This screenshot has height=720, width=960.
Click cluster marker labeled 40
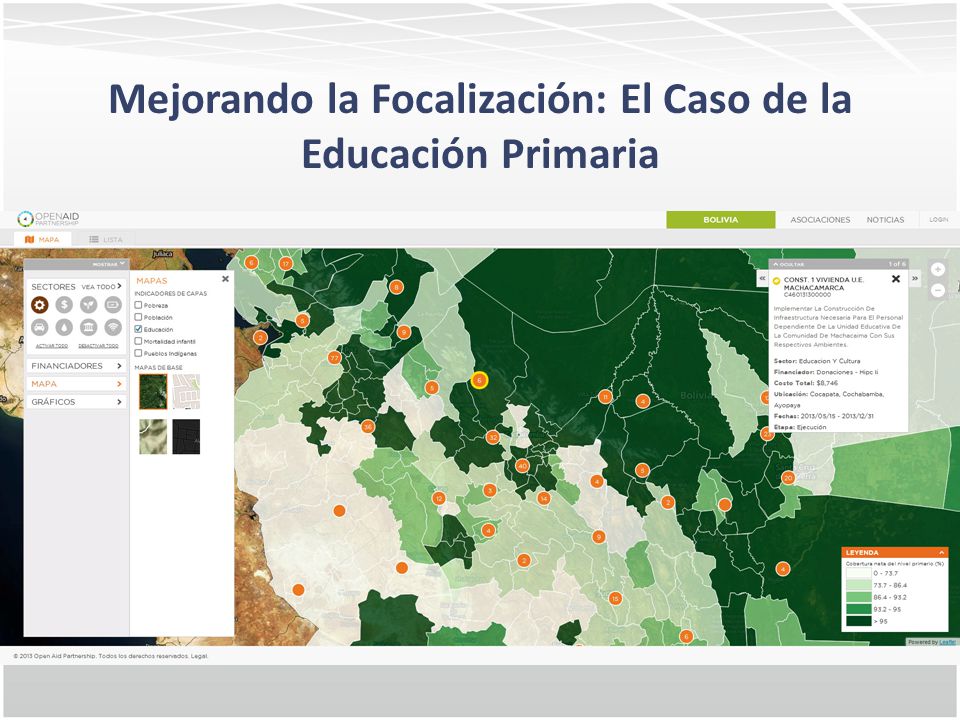click(x=522, y=466)
